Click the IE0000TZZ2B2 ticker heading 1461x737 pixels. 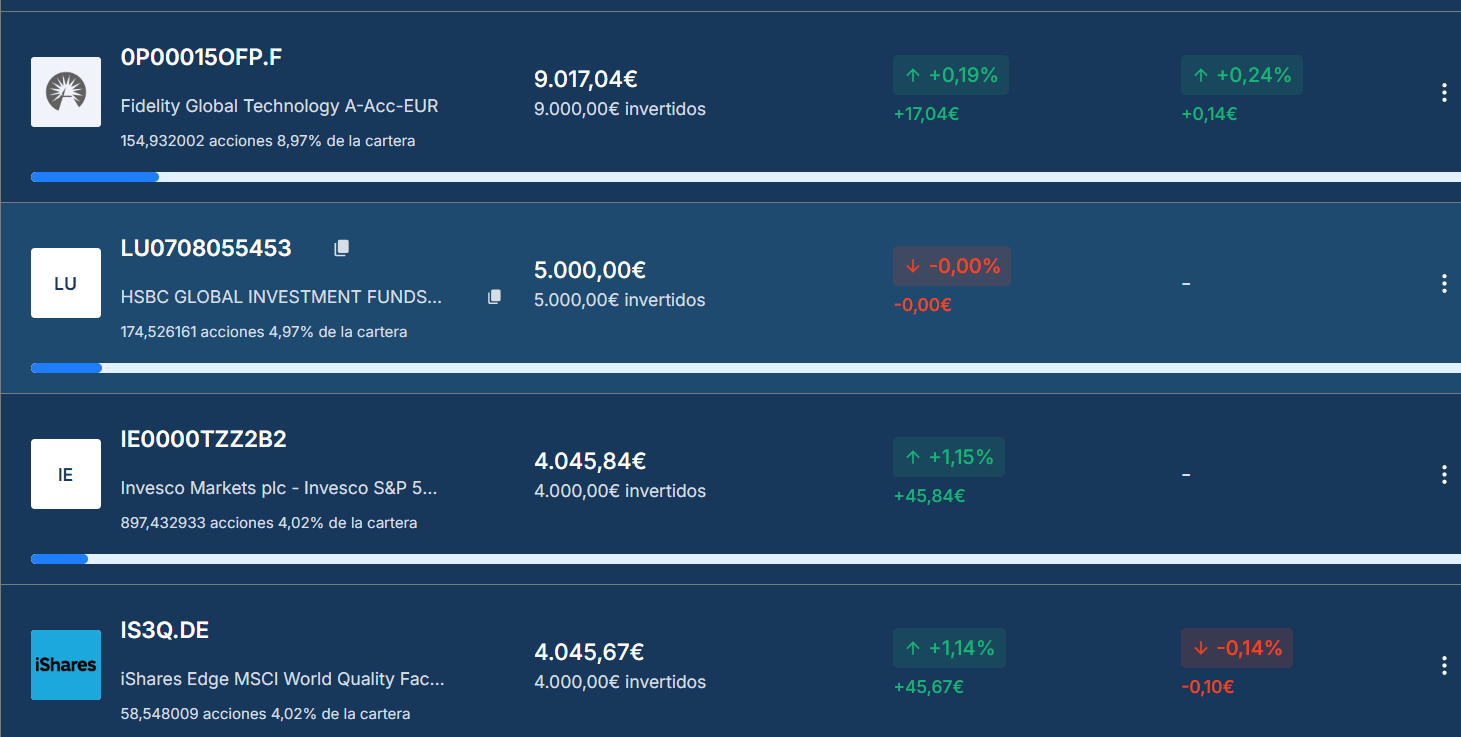pos(203,439)
